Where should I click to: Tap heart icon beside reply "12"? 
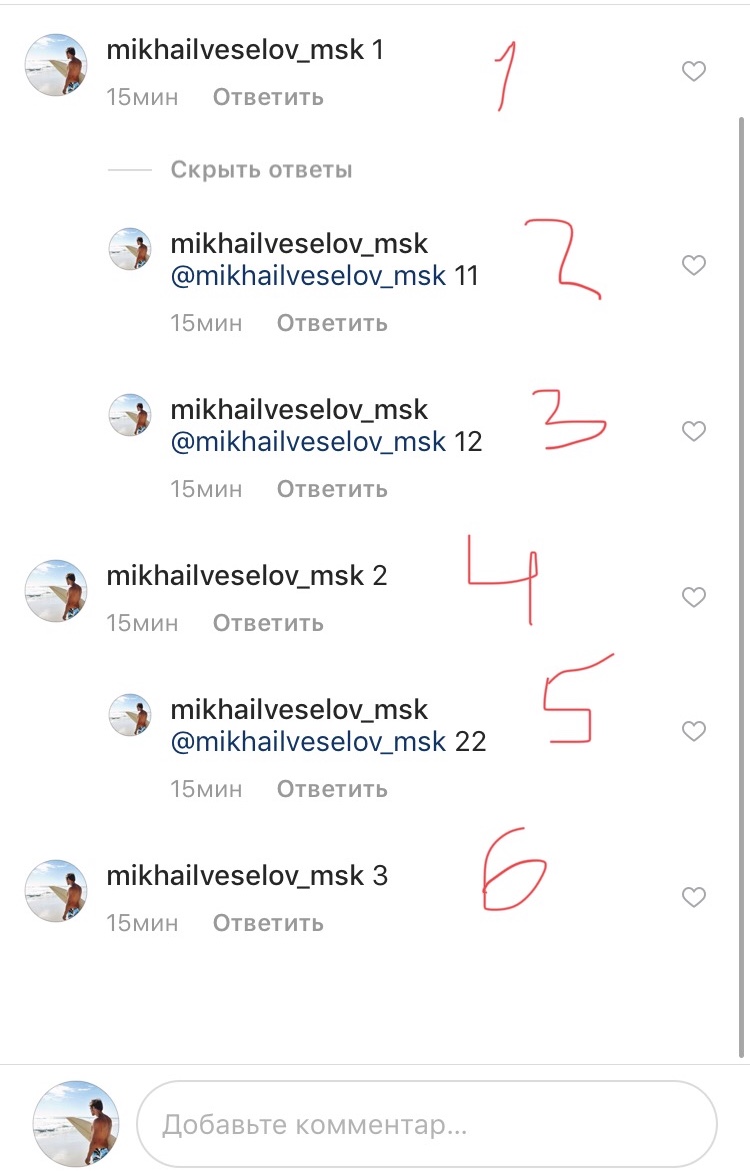(693, 431)
